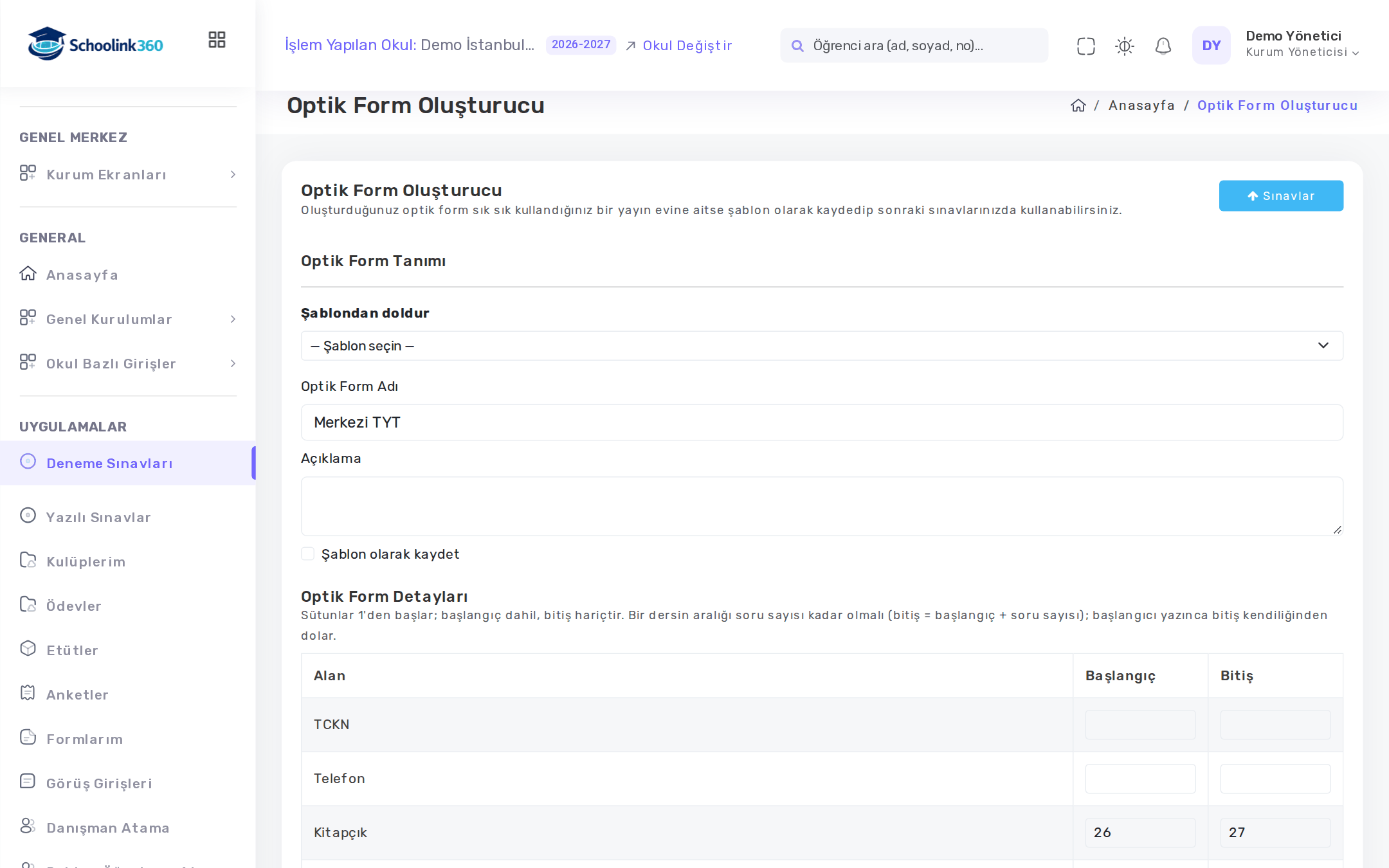Click the TCKN Başlangıç field

tap(1140, 725)
